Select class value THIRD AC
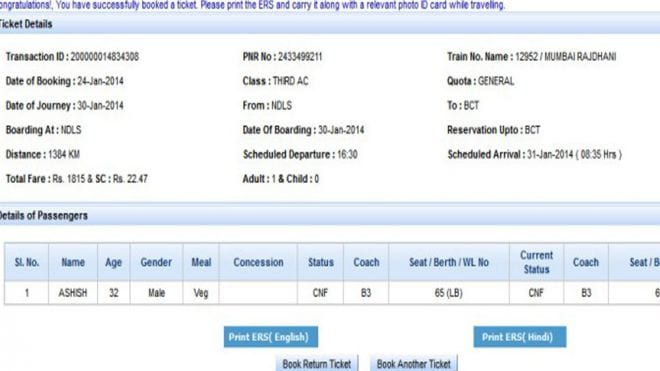Viewport: 660px width, 371px height. click(290, 81)
